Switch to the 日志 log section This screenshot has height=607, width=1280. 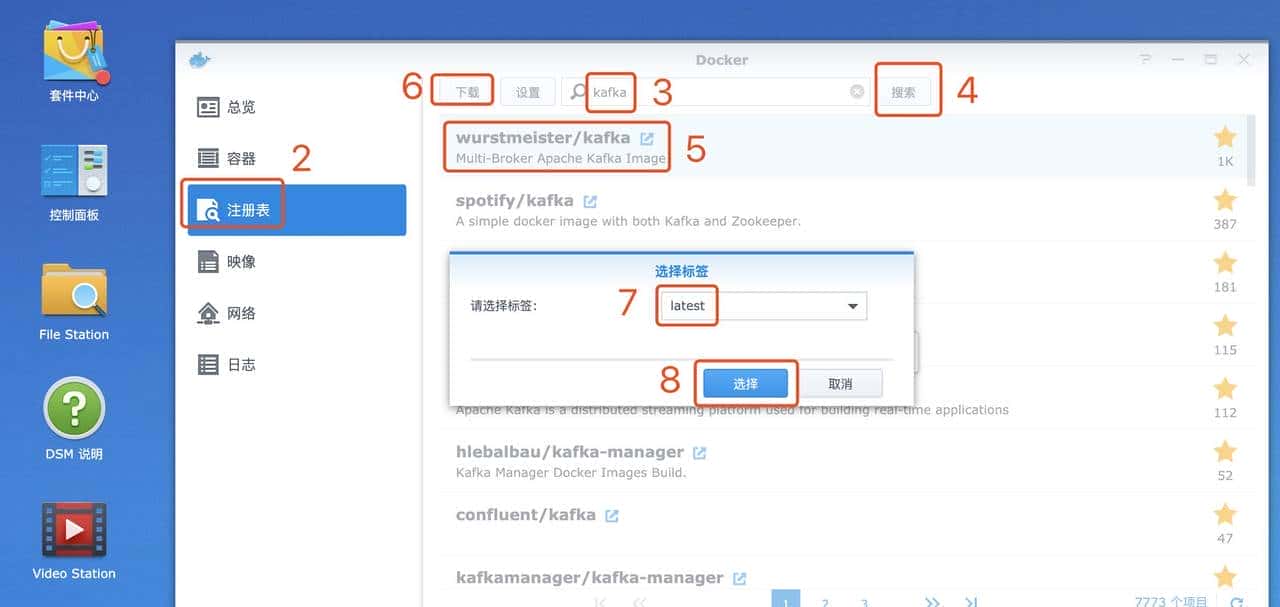tap(295, 365)
